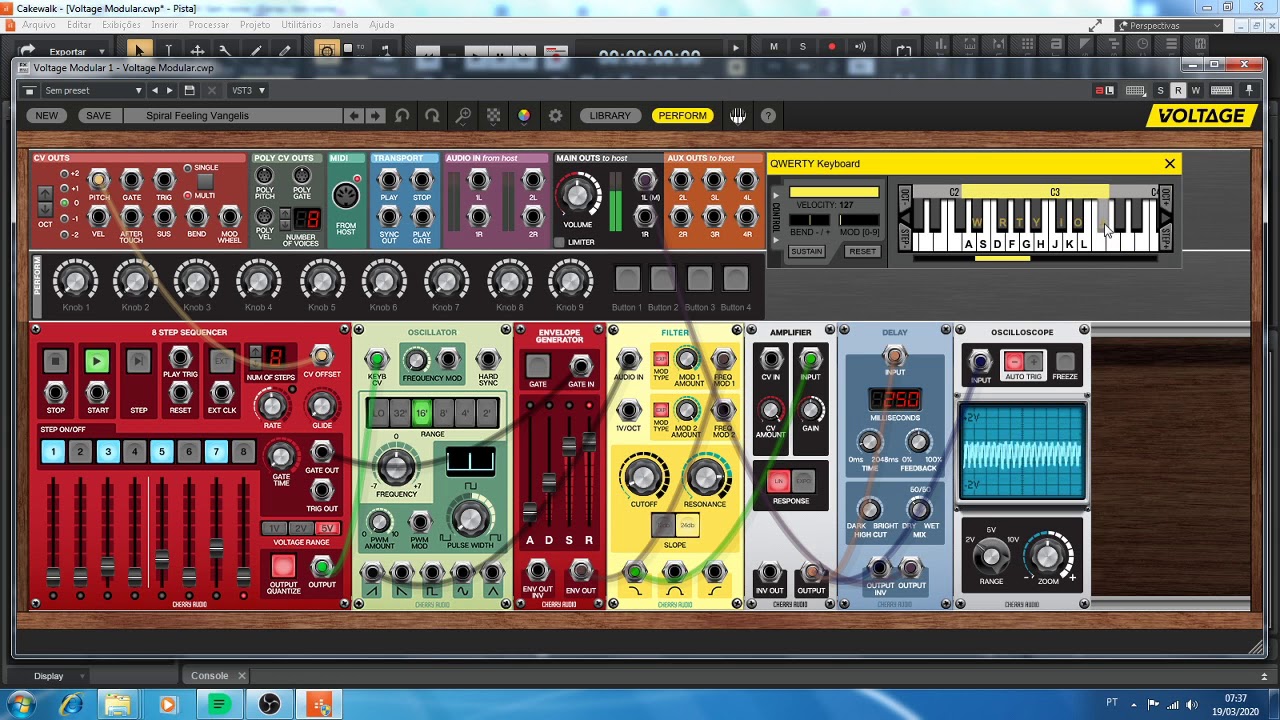1280x720 pixels.
Task: Click the QWERTY keyboard velocity bar
Action: [833, 192]
